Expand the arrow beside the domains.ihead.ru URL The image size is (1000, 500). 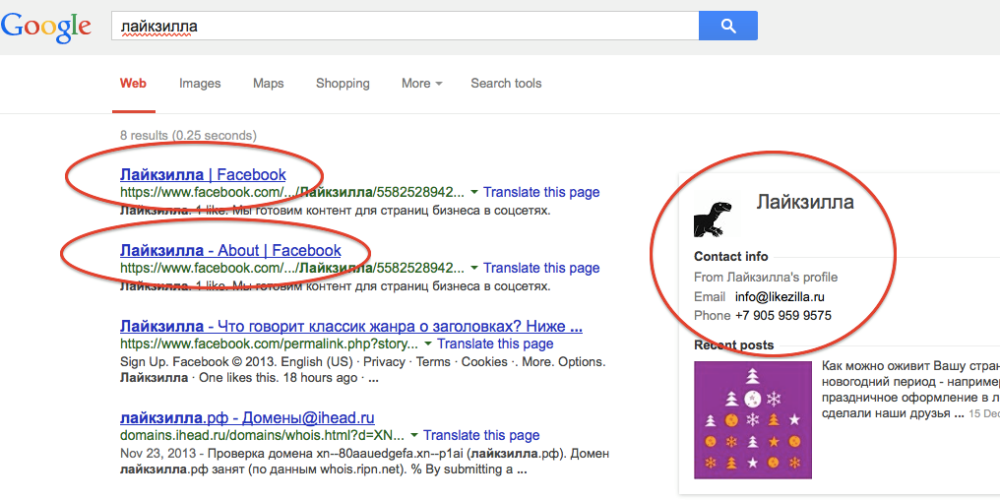(414, 436)
